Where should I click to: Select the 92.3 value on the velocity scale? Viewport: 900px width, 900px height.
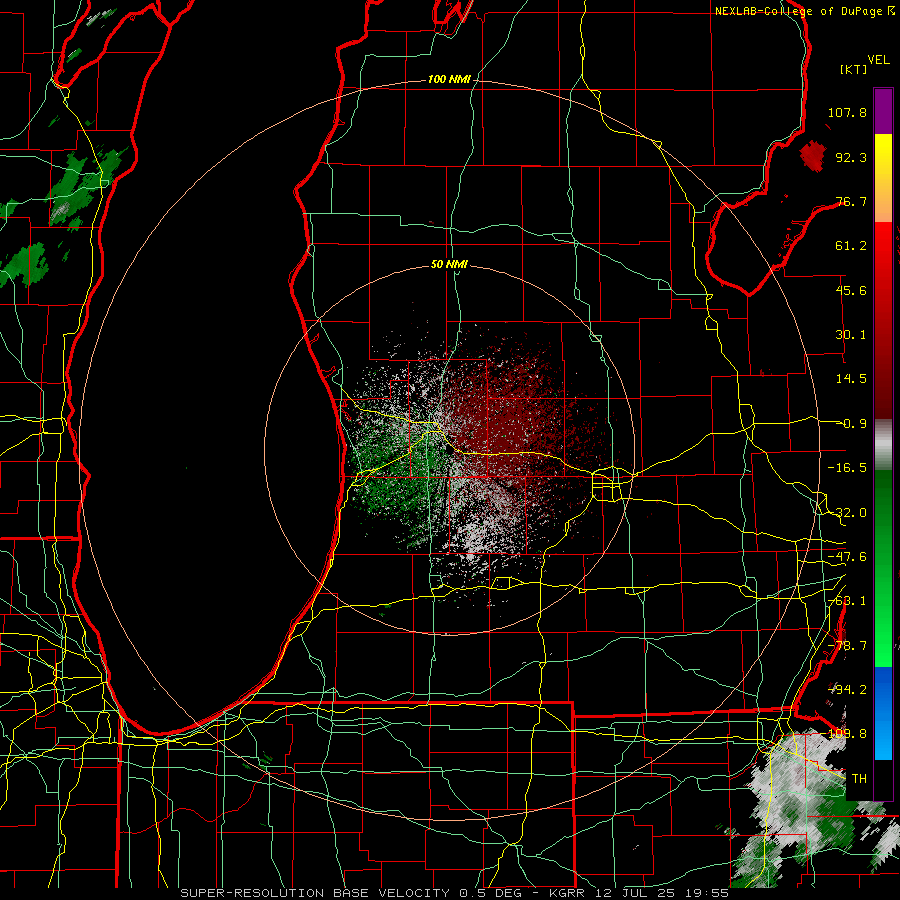pos(851,157)
